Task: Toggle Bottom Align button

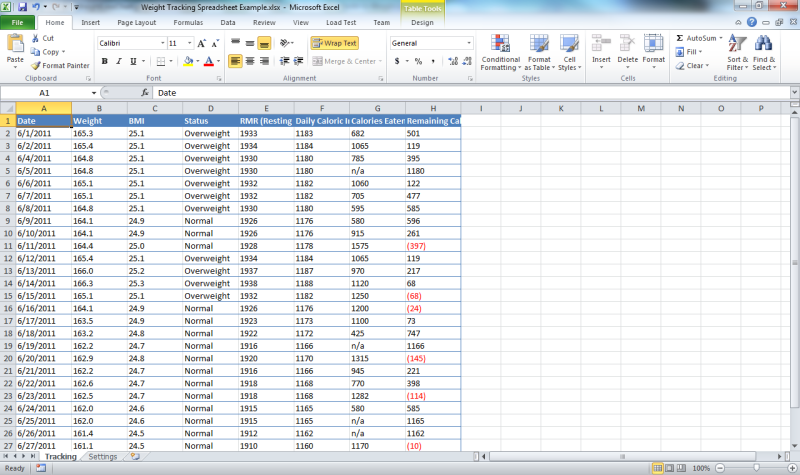Action: (x=264, y=43)
